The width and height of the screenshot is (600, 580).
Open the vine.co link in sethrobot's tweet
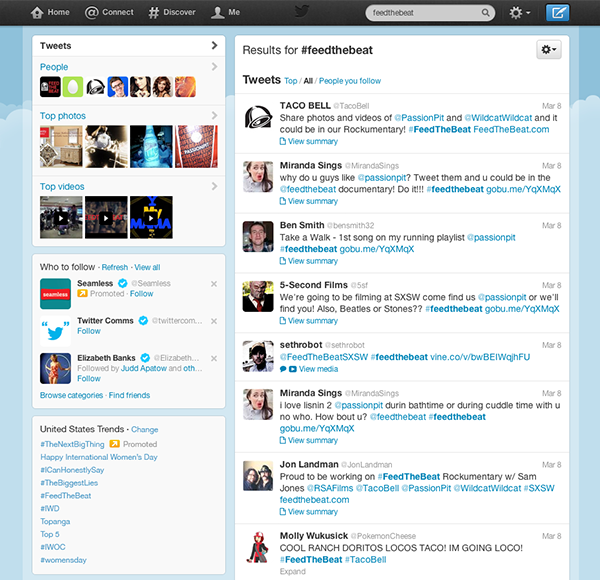480,357
